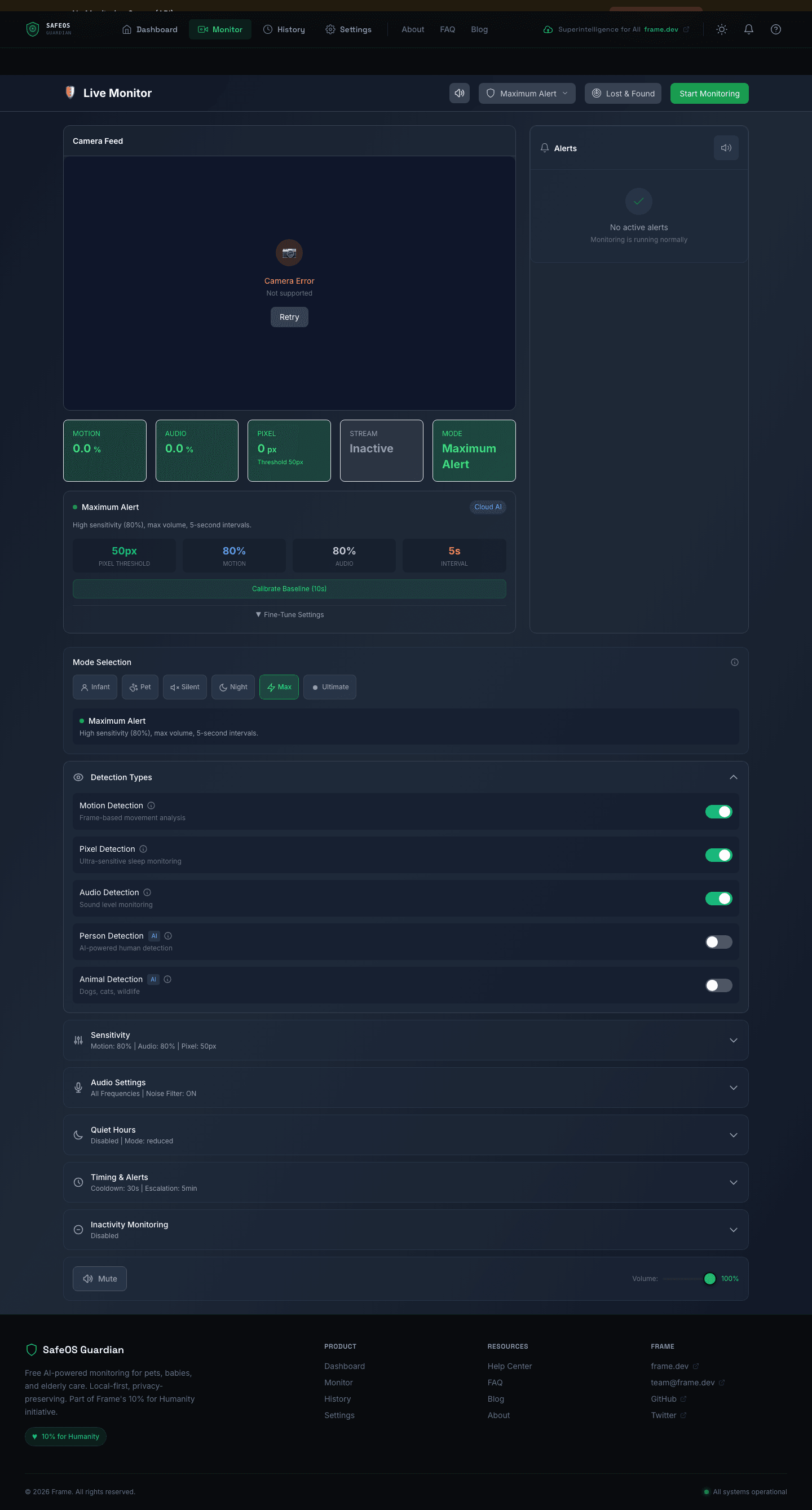
Task: Click the 10% for Humanity badge
Action: click(65, 1436)
